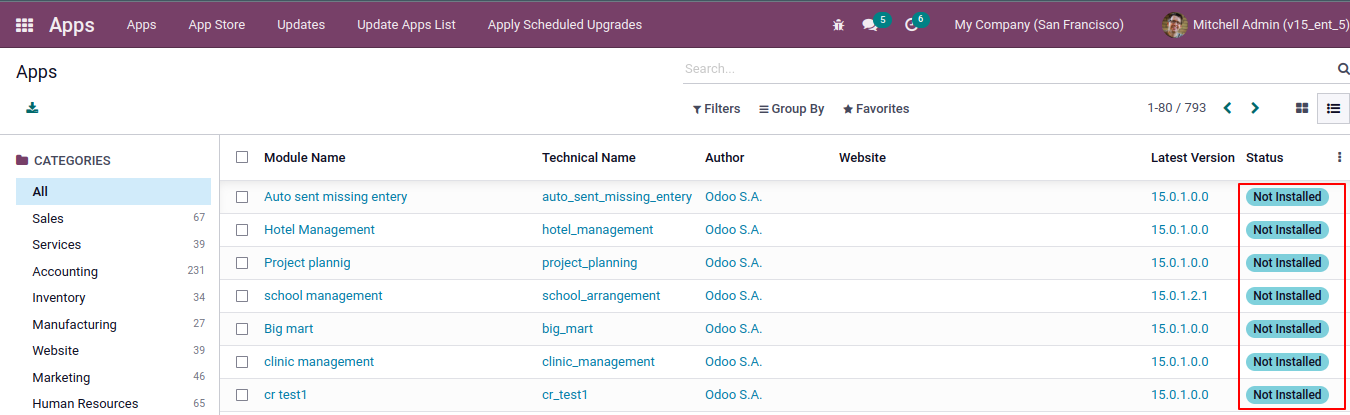The image size is (1350, 415).
Task: Open the conversations chat icon
Action: [869, 25]
